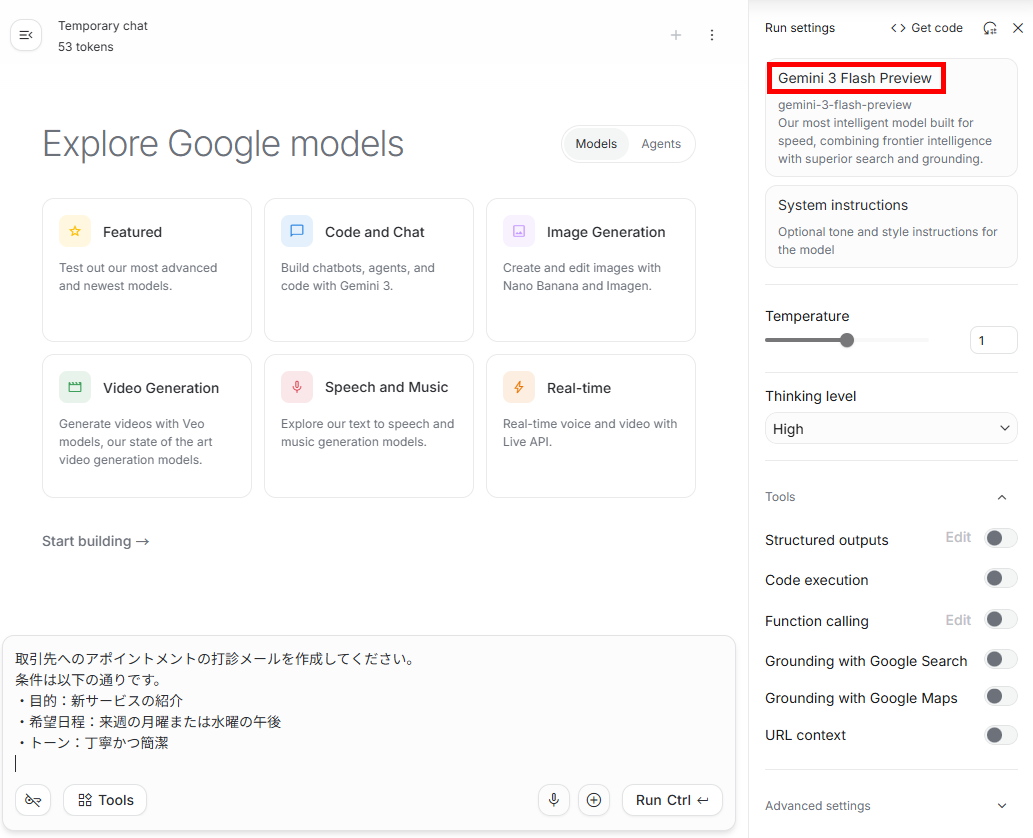Image resolution: width=1033 pixels, height=838 pixels.
Task: Collapse the left sidebar menu icon
Action: pyautogui.click(x=26, y=36)
